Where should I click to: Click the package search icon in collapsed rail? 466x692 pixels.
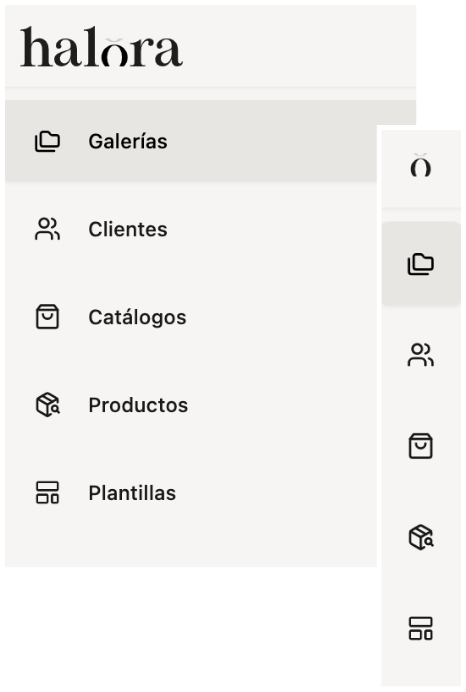[421, 537]
